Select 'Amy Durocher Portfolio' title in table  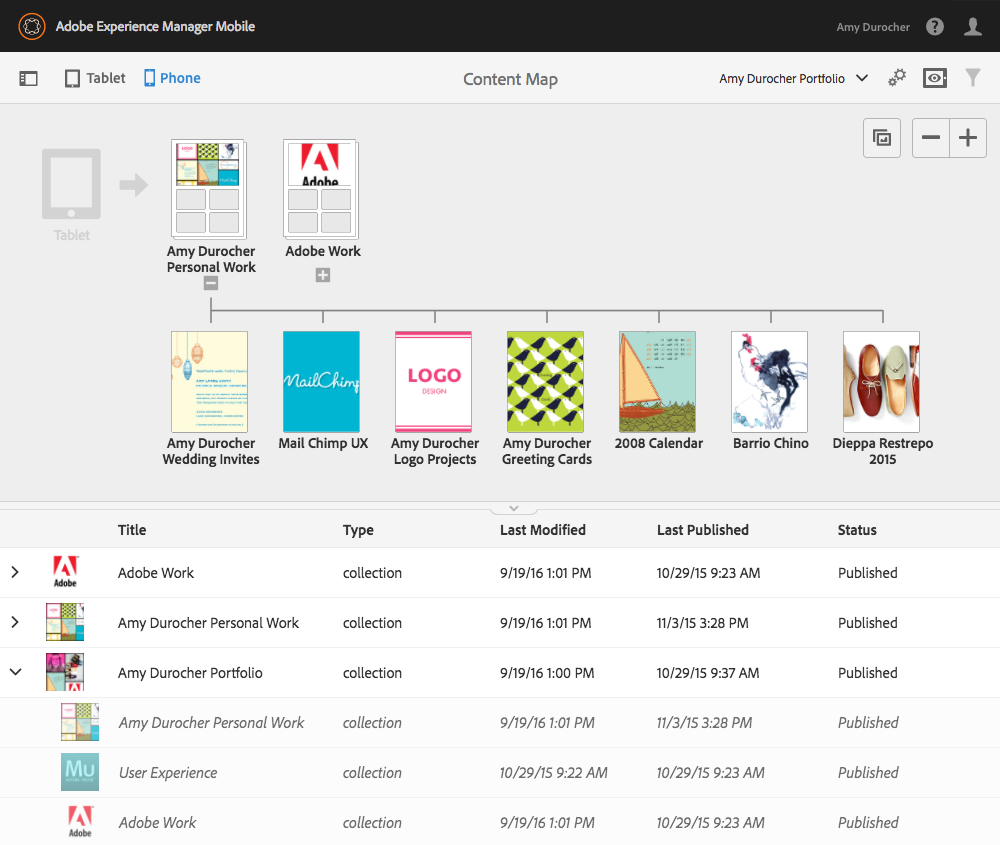pos(190,673)
